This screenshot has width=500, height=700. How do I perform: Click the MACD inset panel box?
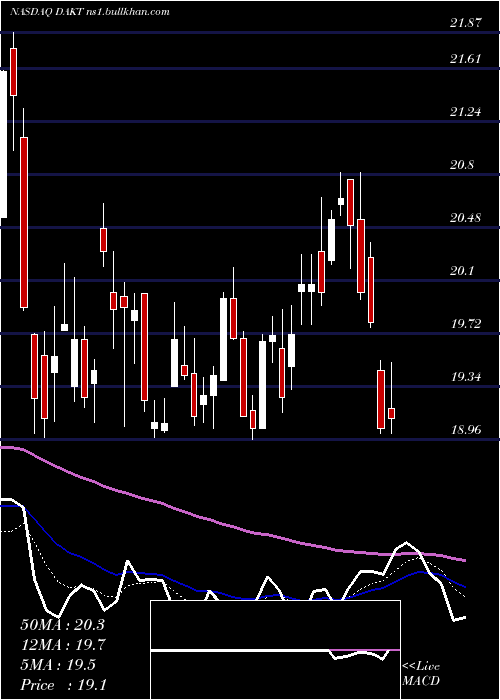(275, 650)
